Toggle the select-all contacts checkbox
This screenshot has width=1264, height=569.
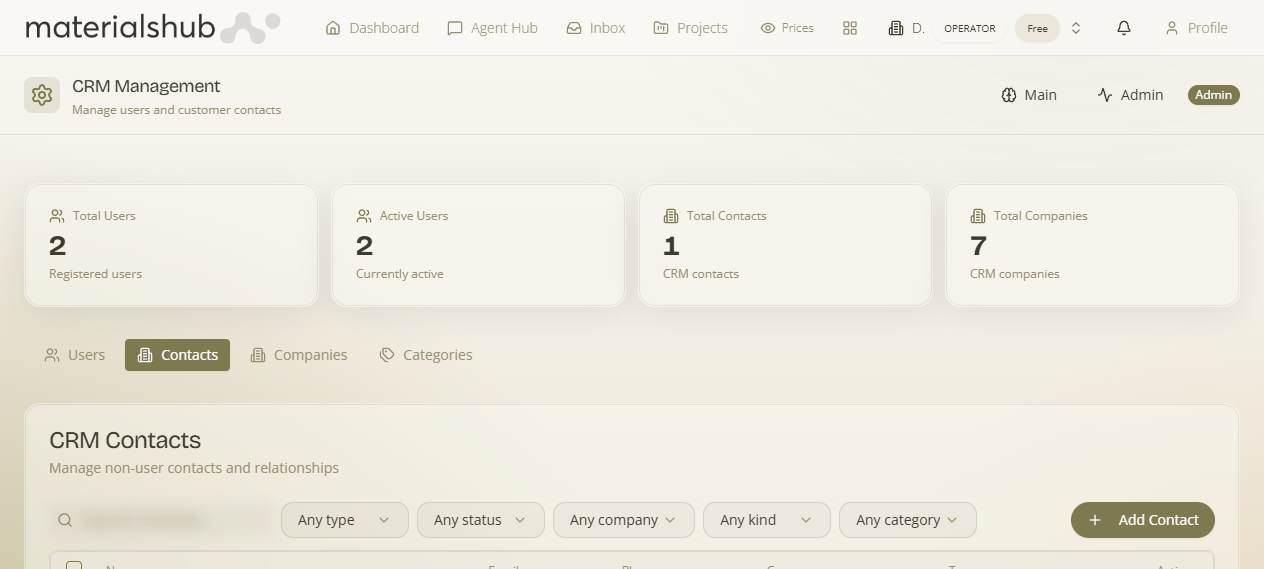pos(74,566)
